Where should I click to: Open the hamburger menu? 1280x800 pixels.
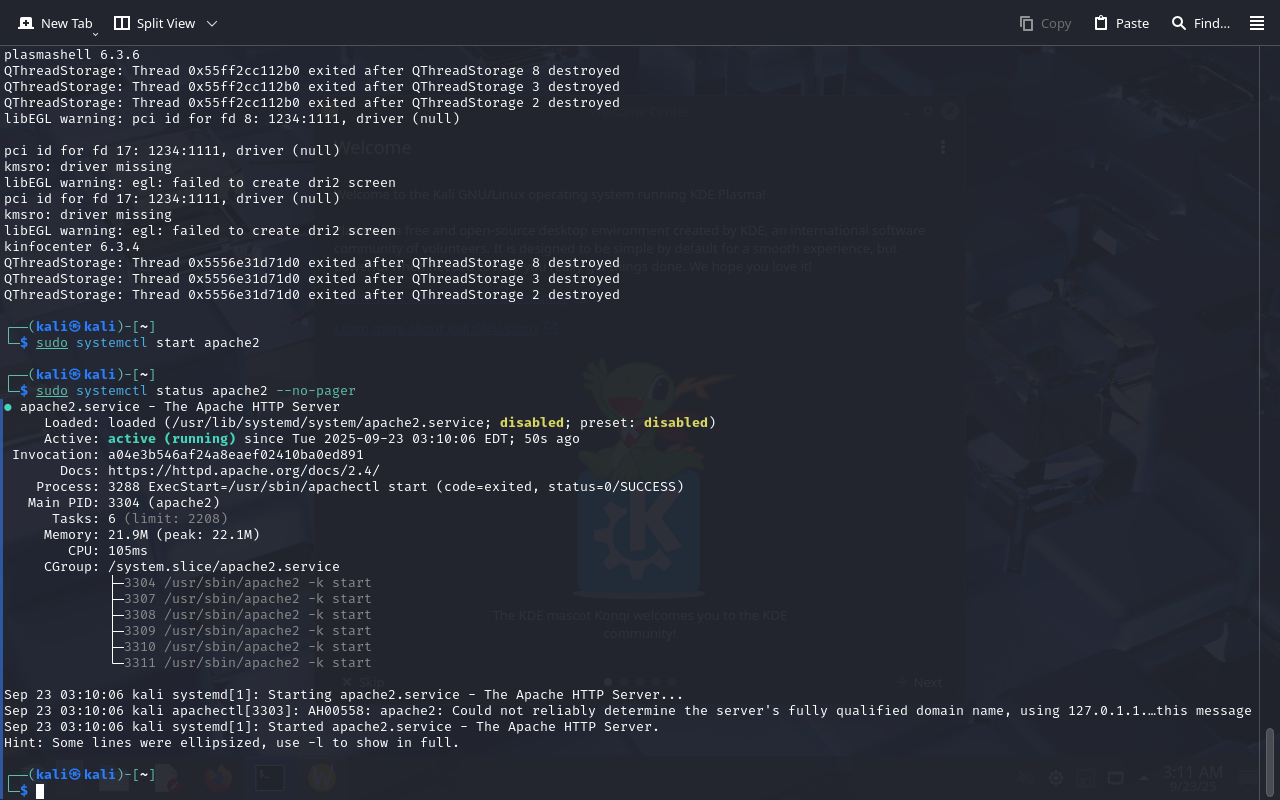pyautogui.click(x=1257, y=23)
